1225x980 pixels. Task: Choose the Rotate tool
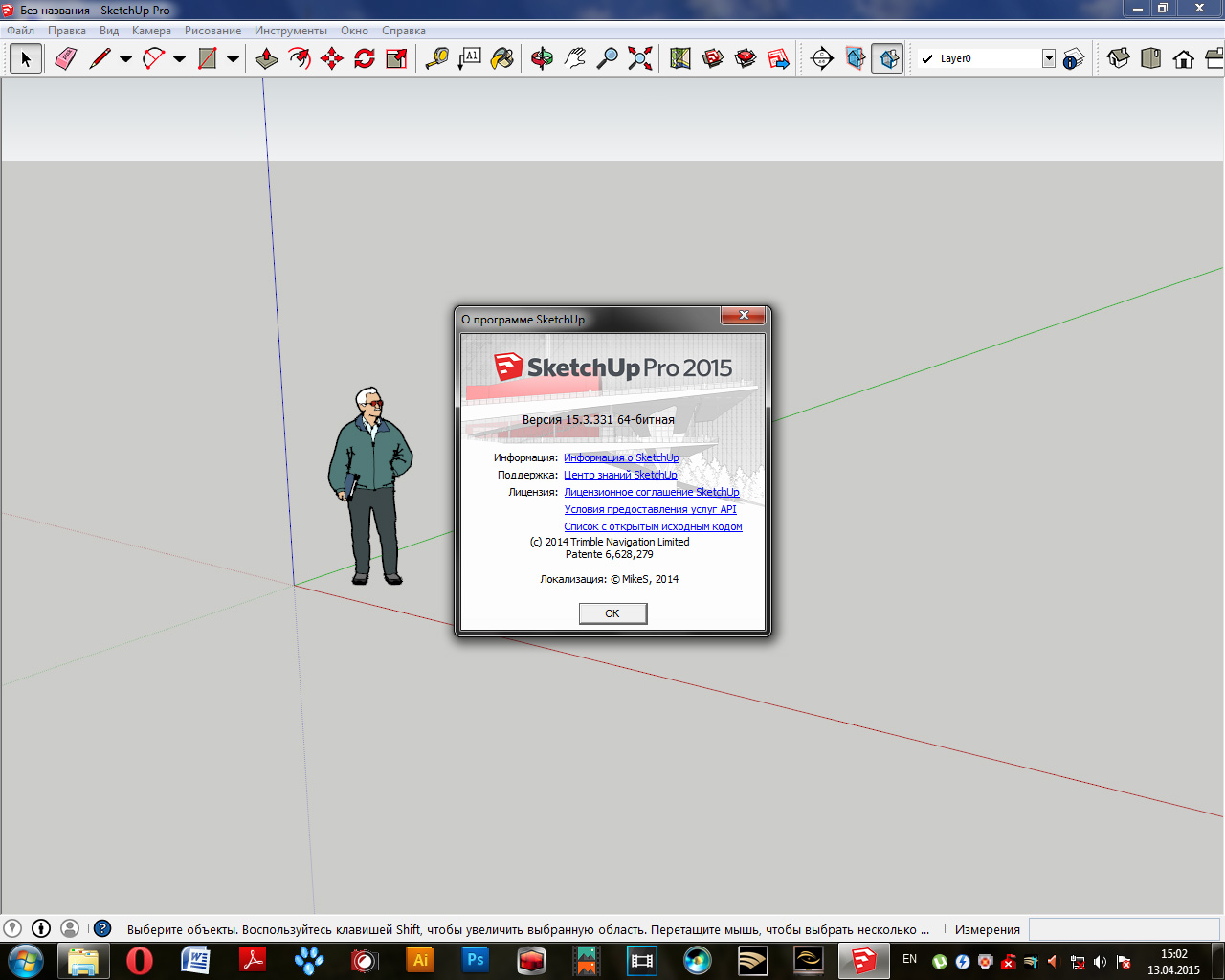coord(365,59)
